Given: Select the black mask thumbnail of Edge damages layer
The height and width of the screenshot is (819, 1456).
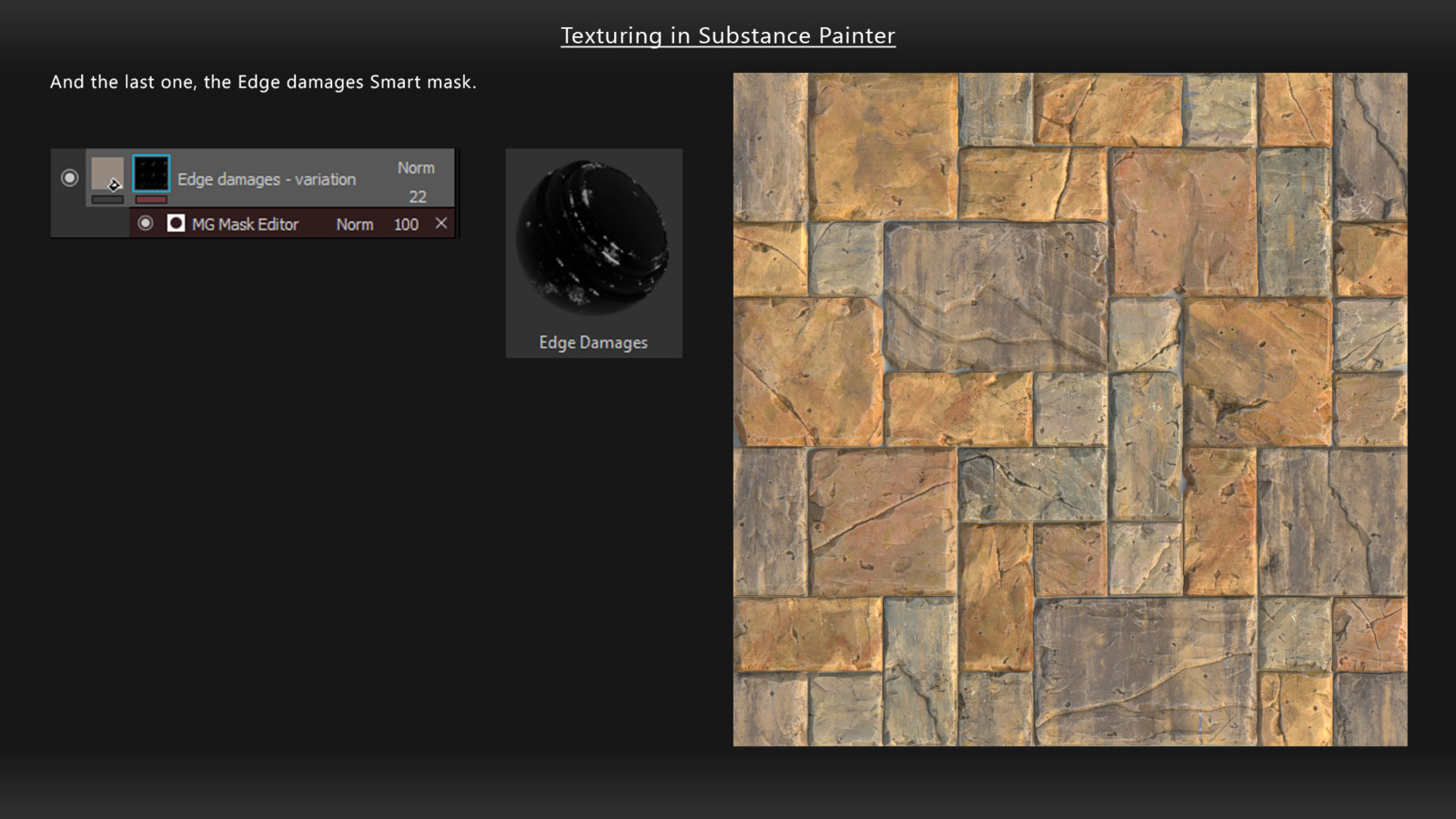Looking at the screenshot, I should pos(151,174).
